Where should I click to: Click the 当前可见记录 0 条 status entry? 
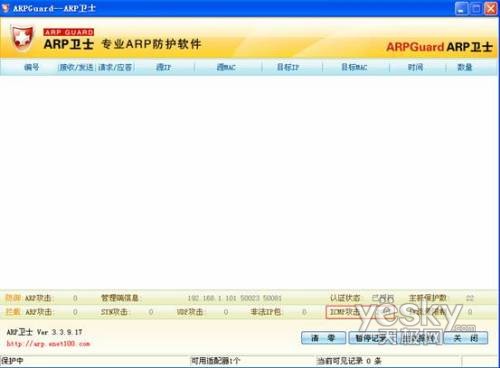349,361
